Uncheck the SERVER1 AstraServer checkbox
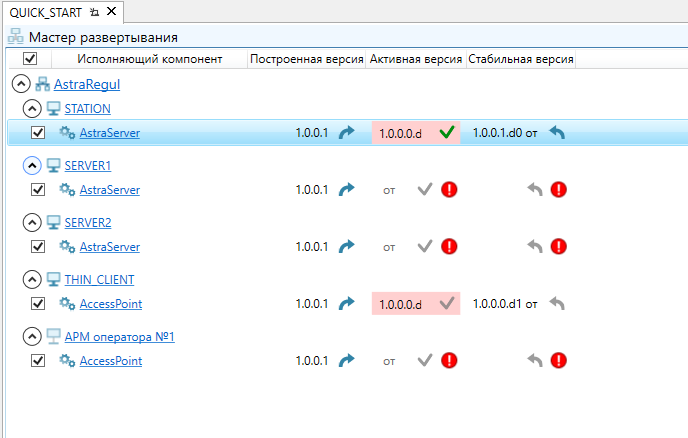Screen dimensions: 688x438 pyautogui.click(x=38, y=189)
